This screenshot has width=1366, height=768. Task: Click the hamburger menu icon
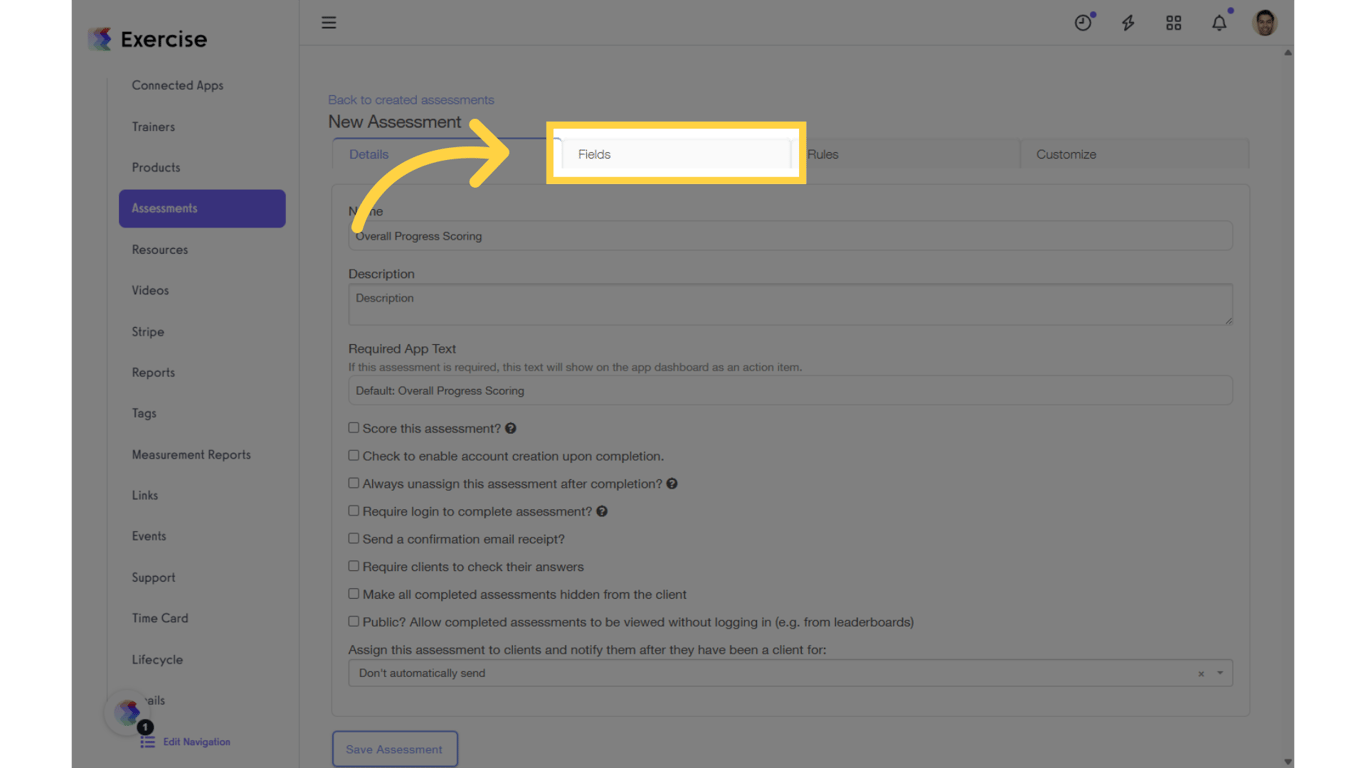[329, 22]
